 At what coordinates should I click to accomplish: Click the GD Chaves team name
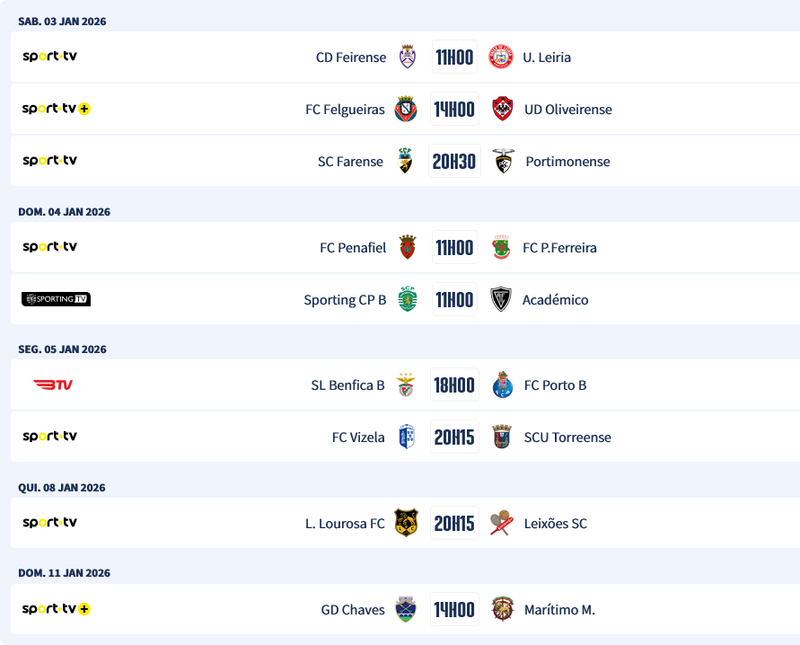(352, 609)
